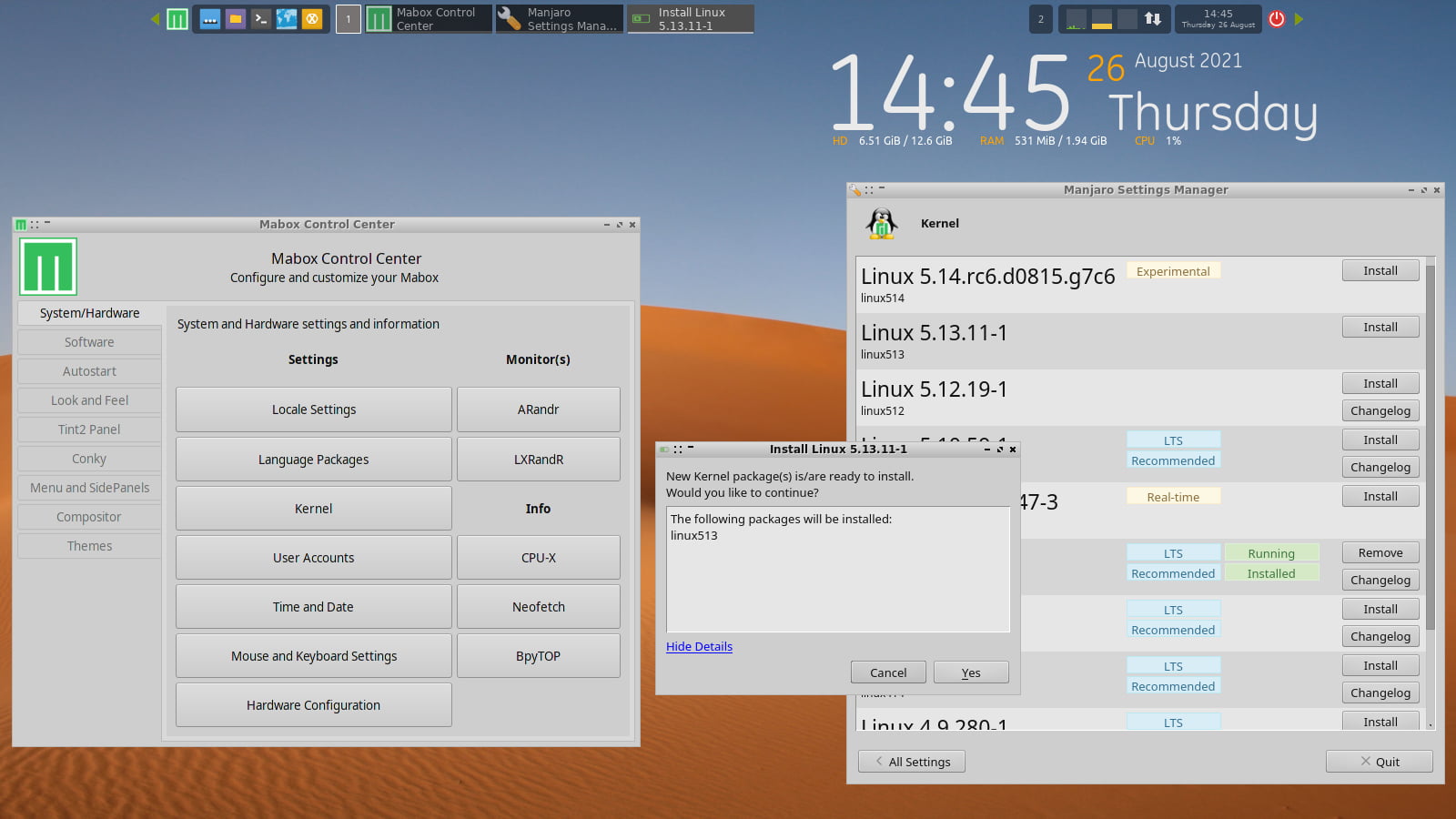Image resolution: width=1456 pixels, height=819 pixels.
Task: Launch the terminal from the top panel
Action: [261, 19]
